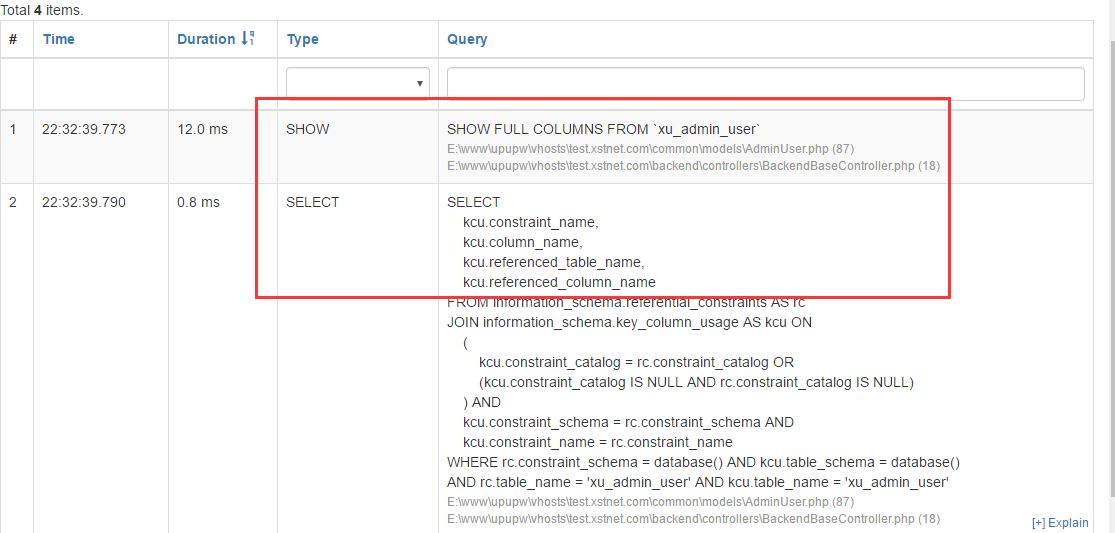Click the # column header

13,39
